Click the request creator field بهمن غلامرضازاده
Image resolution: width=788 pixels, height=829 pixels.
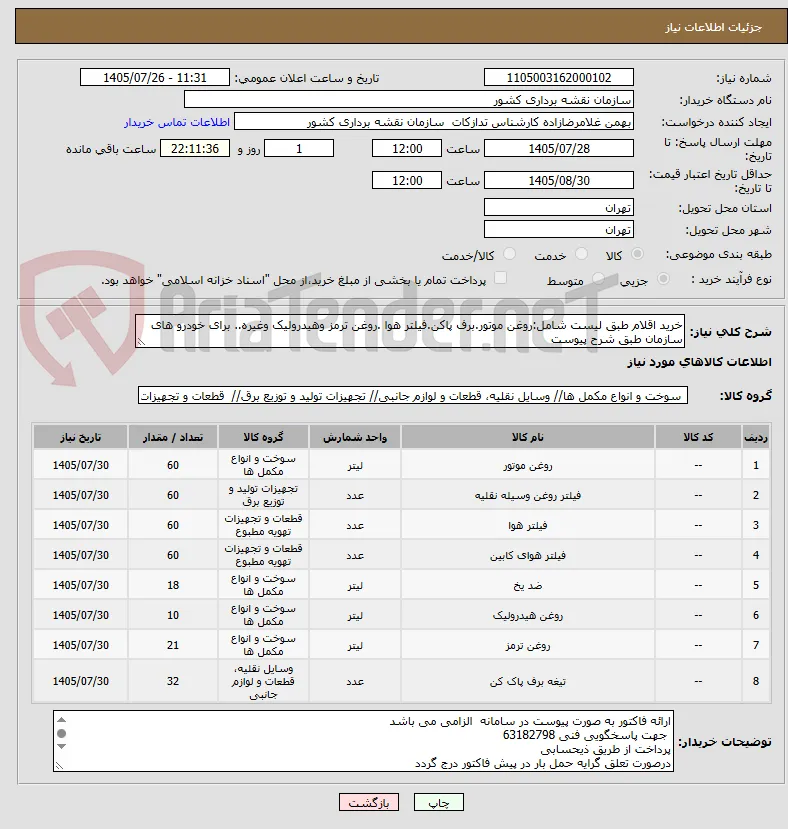click(434, 122)
